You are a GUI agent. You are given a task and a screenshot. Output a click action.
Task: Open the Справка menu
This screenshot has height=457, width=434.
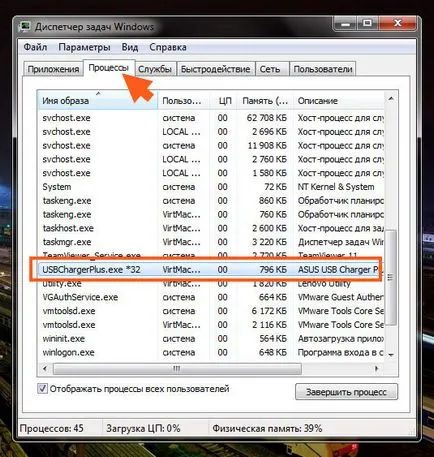tap(168, 47)
